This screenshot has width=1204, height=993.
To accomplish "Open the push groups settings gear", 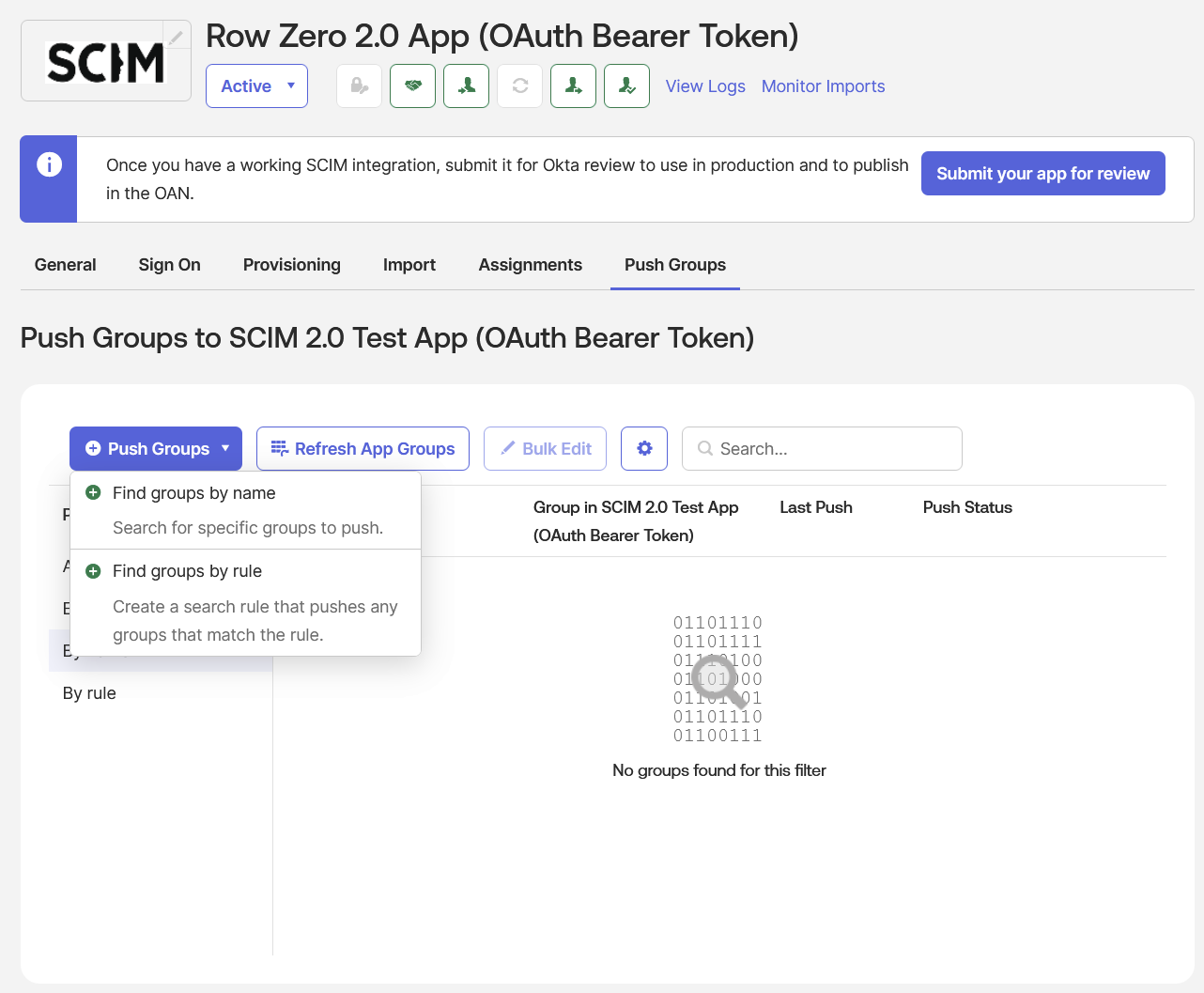I will click(644, 448).
